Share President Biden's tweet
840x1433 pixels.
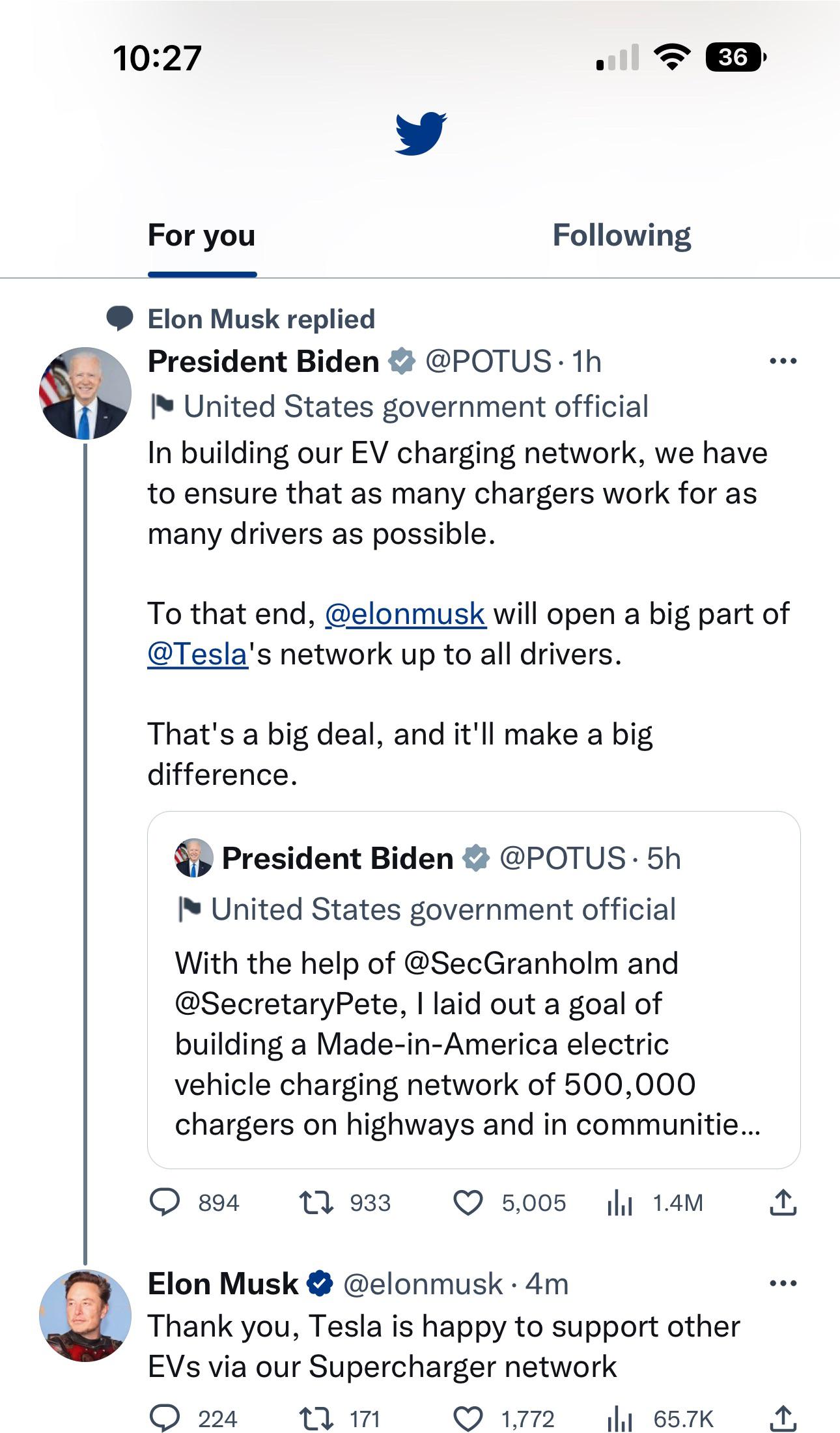click(783, 1202)
